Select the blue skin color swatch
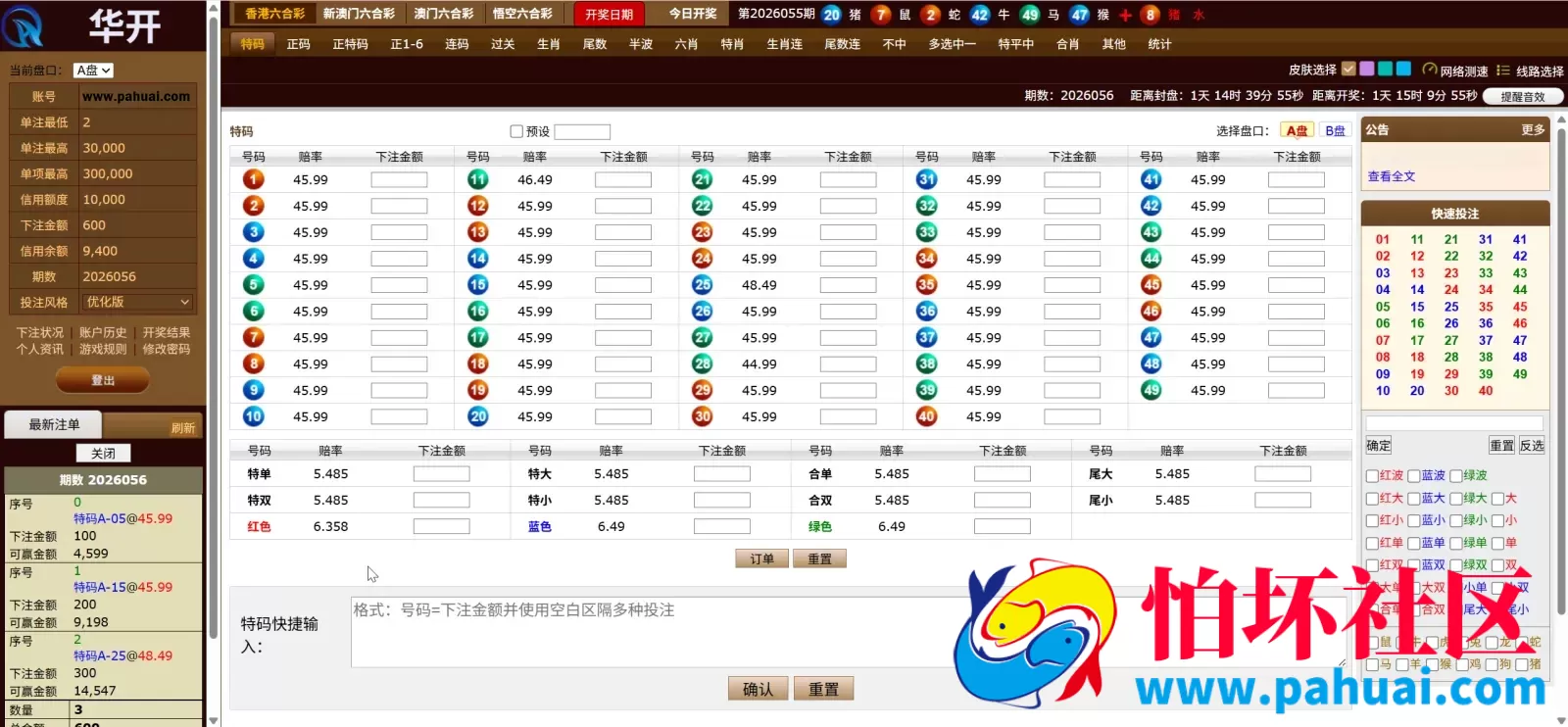Screen dimensions: 1568x727 (x=1403, y=69)
